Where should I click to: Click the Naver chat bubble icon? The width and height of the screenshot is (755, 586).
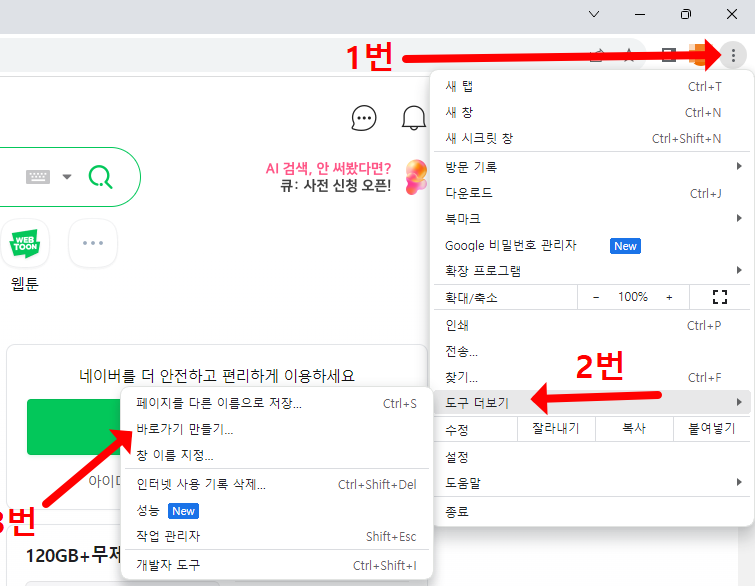364,117
